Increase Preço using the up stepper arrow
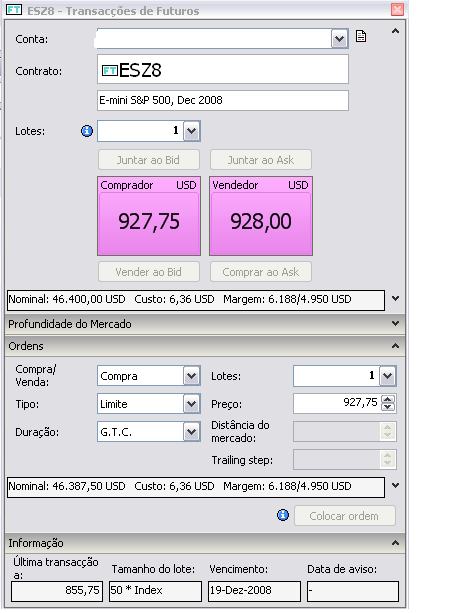 click(388, 400)
